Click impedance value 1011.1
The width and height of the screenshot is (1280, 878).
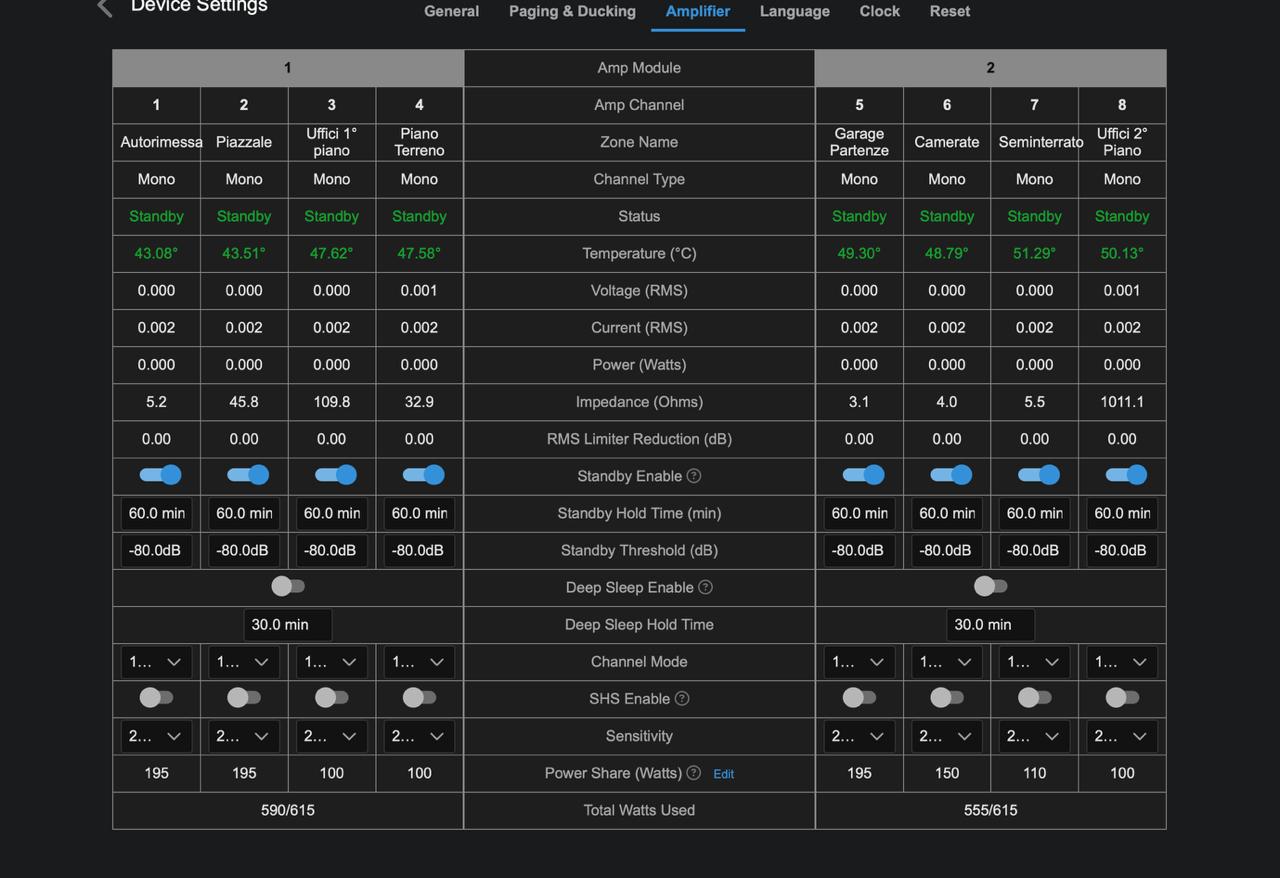(1122, 402)
